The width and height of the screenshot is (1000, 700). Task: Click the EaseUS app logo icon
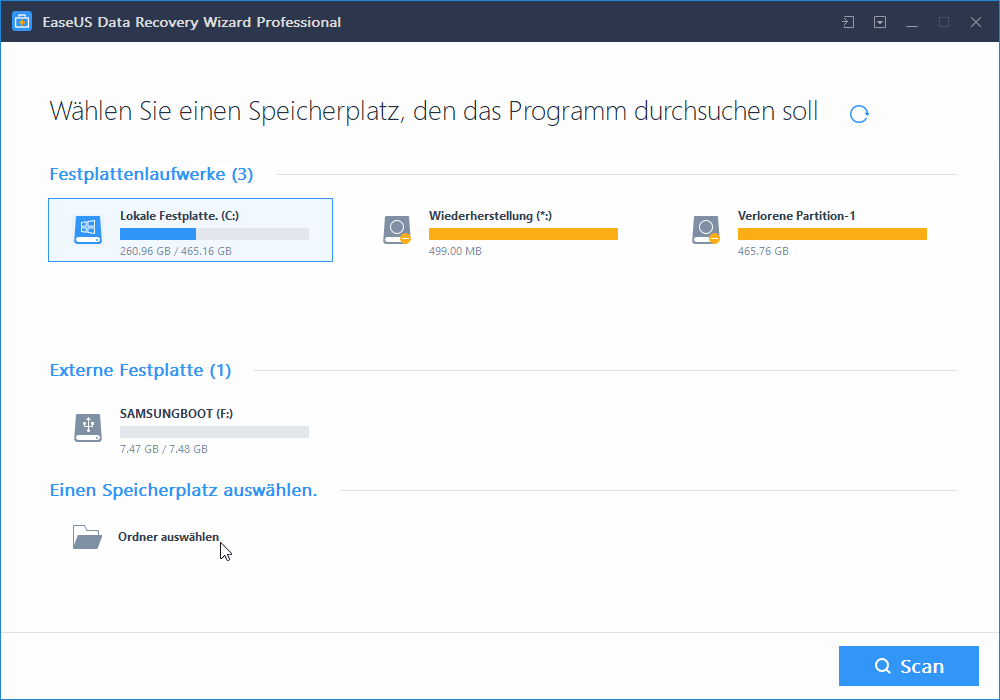click(x=22, y=21)
